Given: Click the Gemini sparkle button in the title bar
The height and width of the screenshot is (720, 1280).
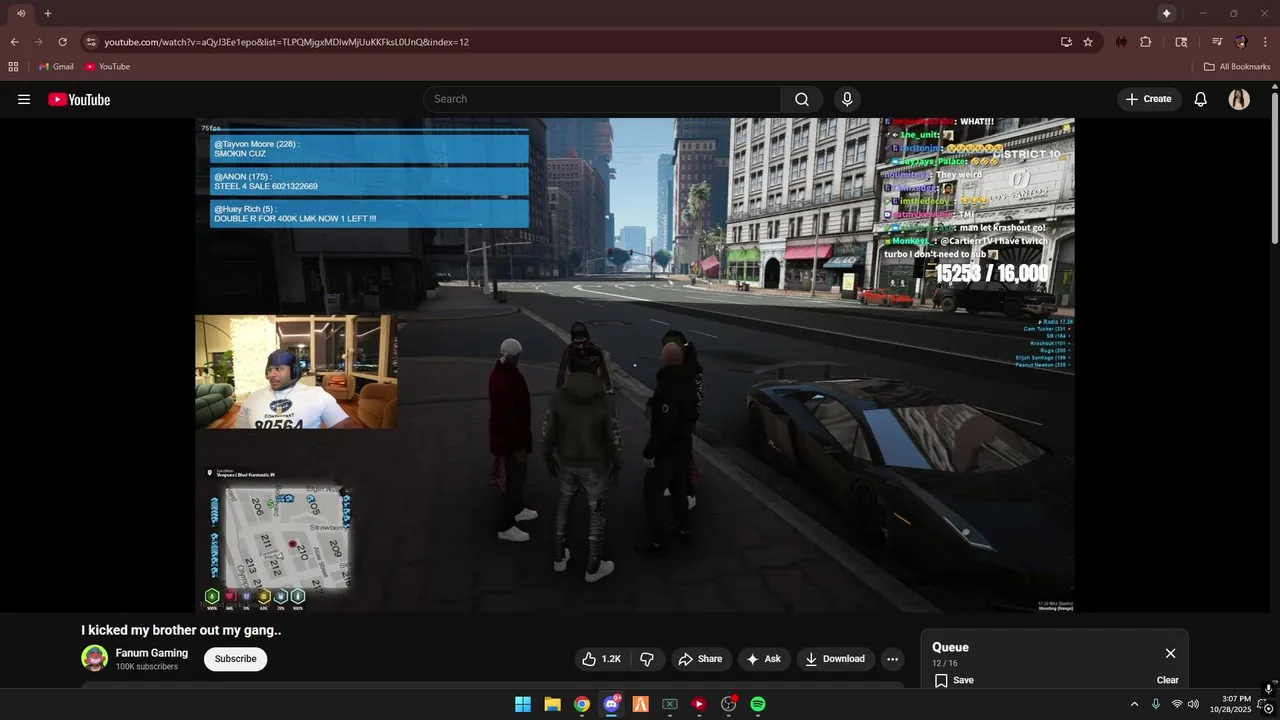Looking at the screenshot, I should point(1166,13).
